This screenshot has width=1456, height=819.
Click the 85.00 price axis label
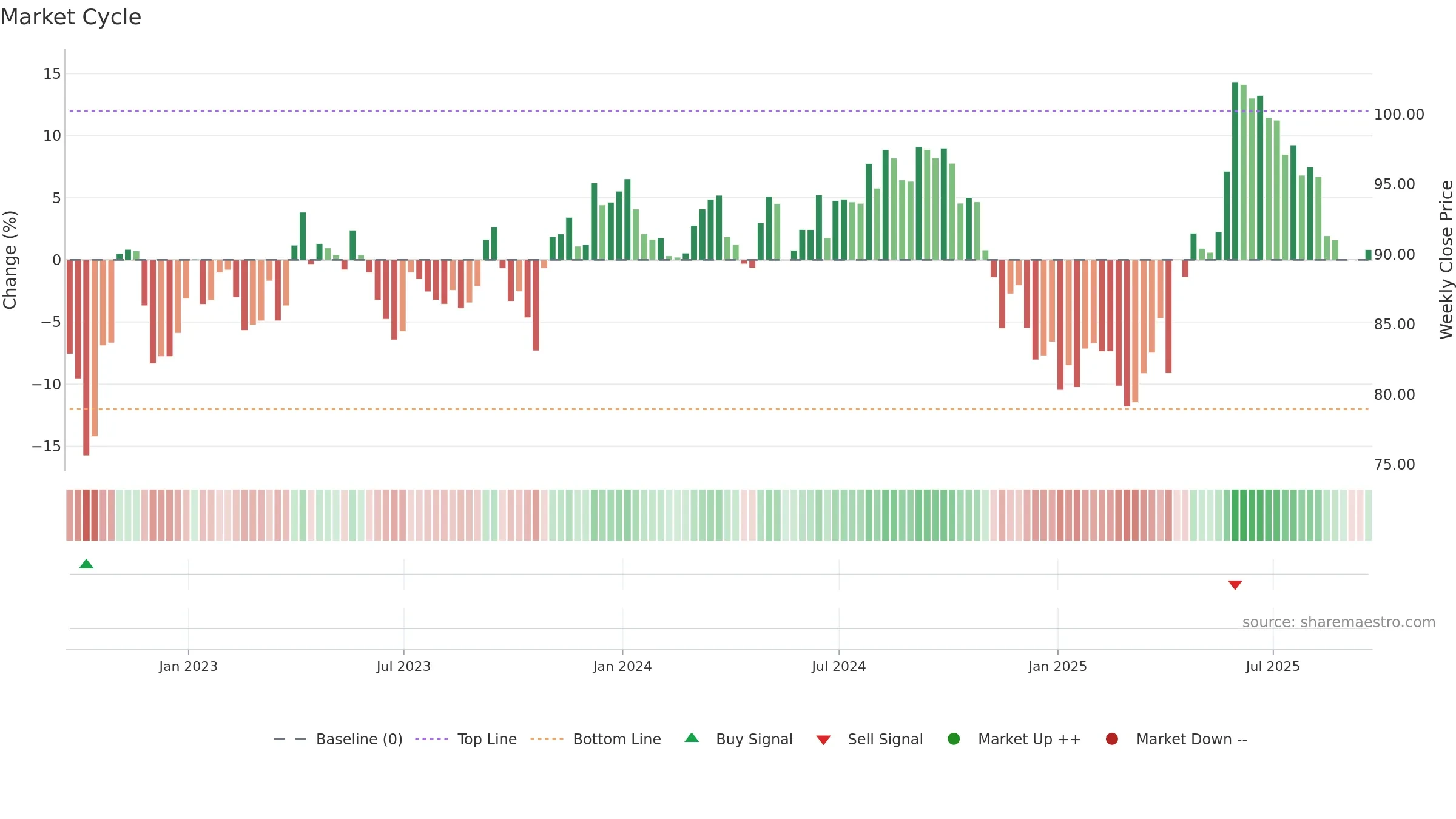pos(1394,325)
